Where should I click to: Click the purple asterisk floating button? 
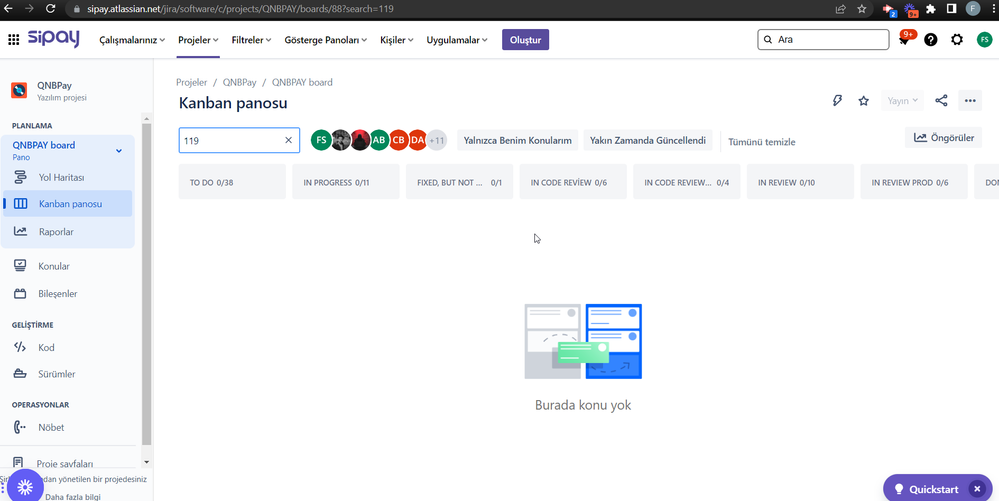pos(25,488)
